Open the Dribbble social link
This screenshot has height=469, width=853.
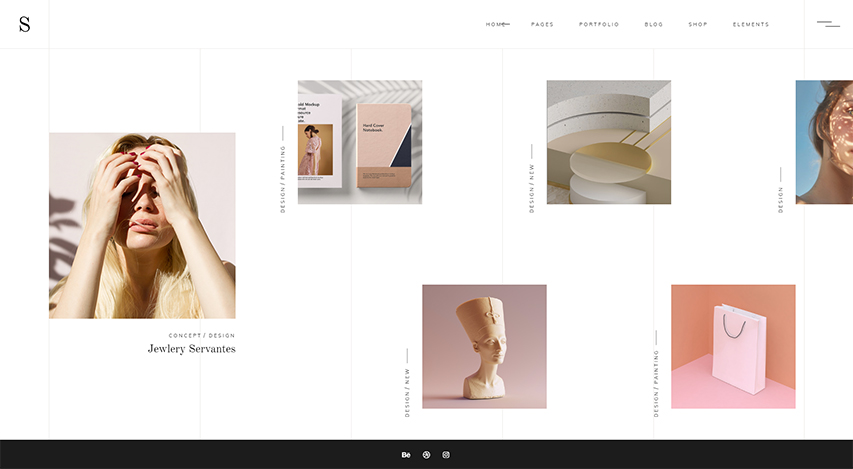coord(426,455)
